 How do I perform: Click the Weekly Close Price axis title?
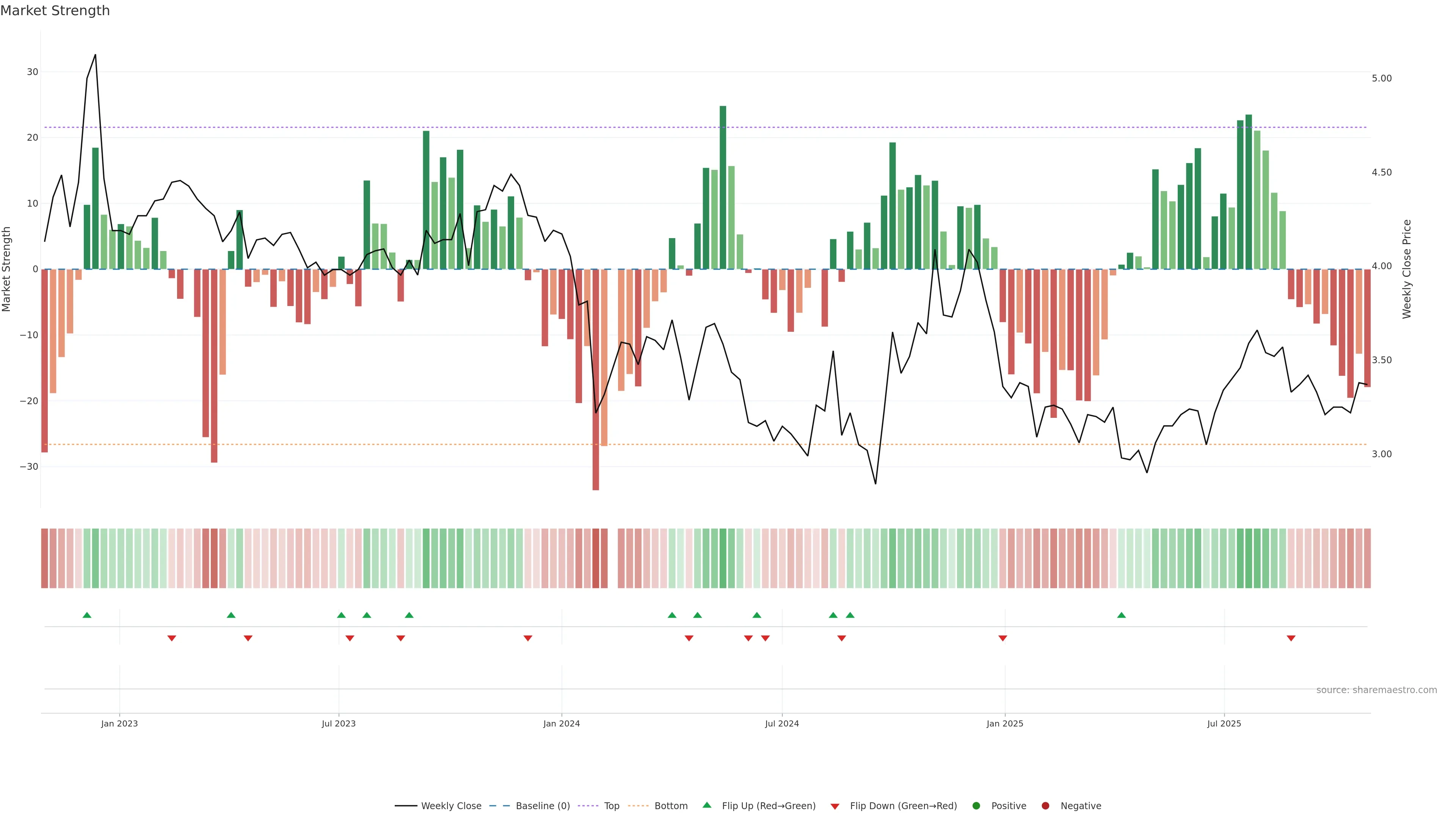(x=1407, y=269)
